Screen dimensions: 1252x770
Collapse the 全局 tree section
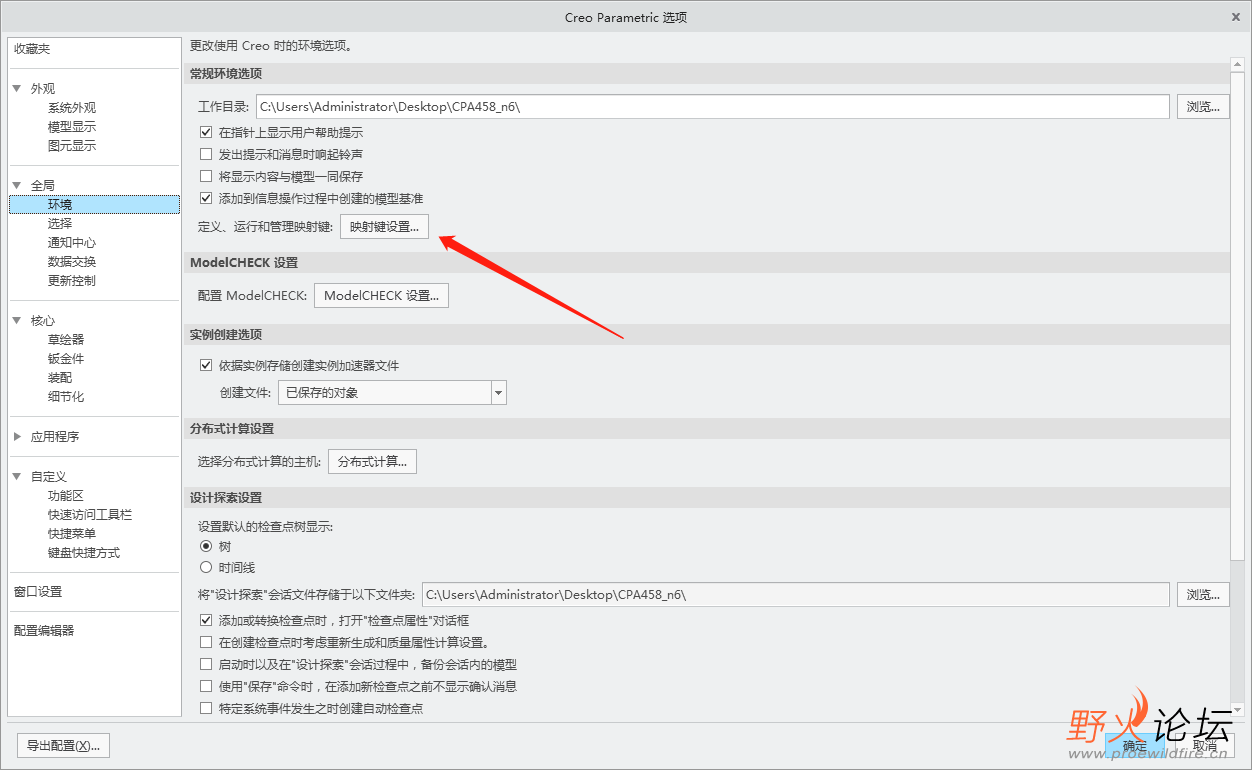[x=17, y=185]
